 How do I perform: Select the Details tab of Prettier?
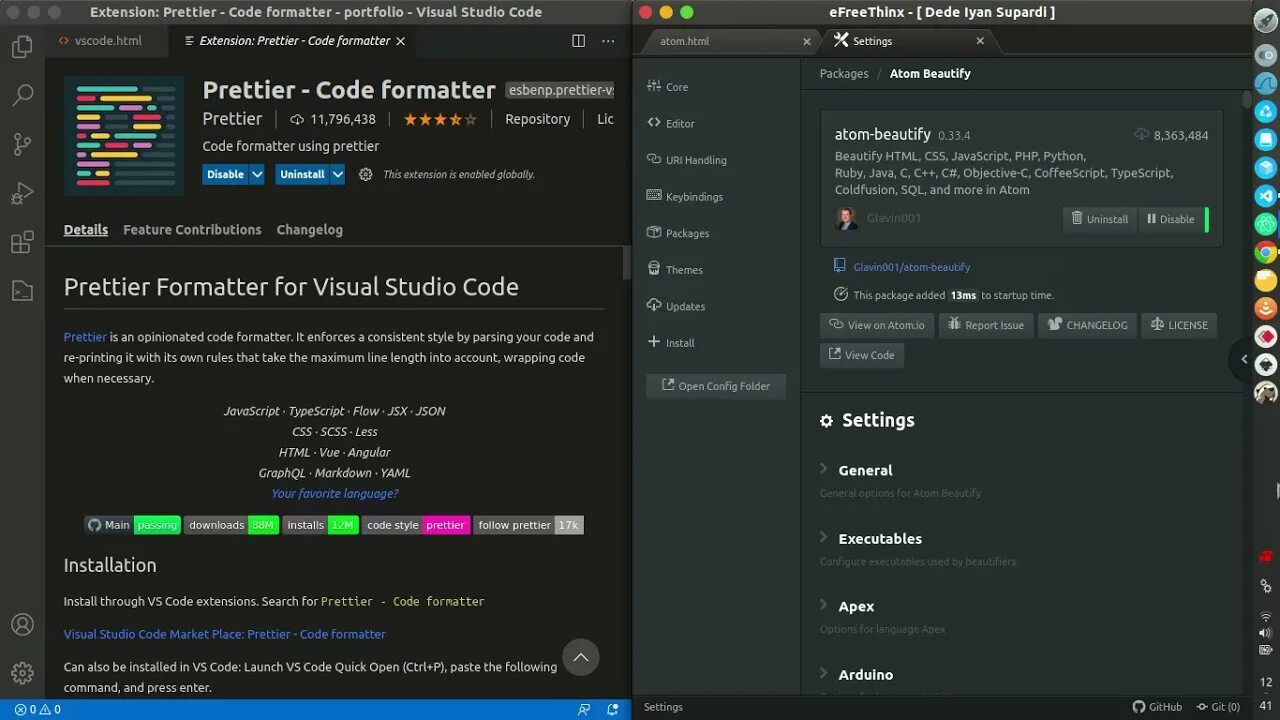pos(86,229)
